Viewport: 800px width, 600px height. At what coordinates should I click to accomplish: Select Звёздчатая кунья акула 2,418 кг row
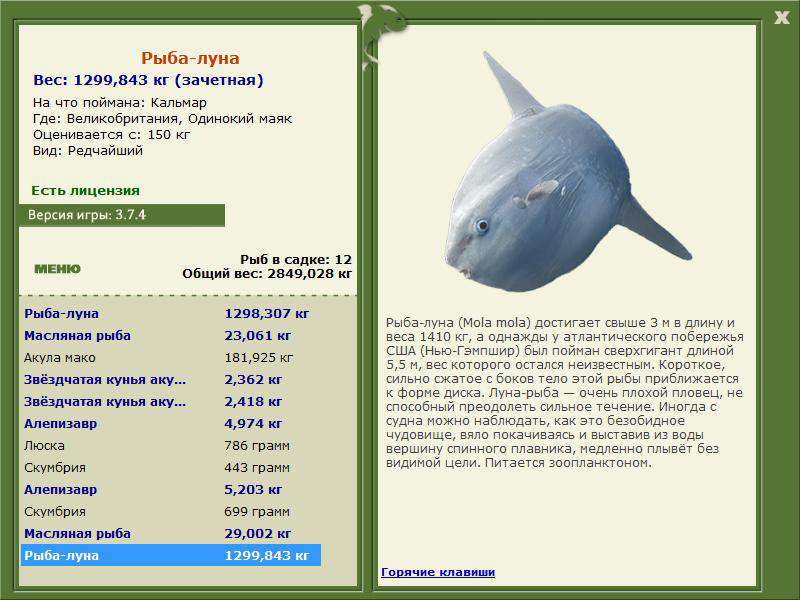pos(171,401)
